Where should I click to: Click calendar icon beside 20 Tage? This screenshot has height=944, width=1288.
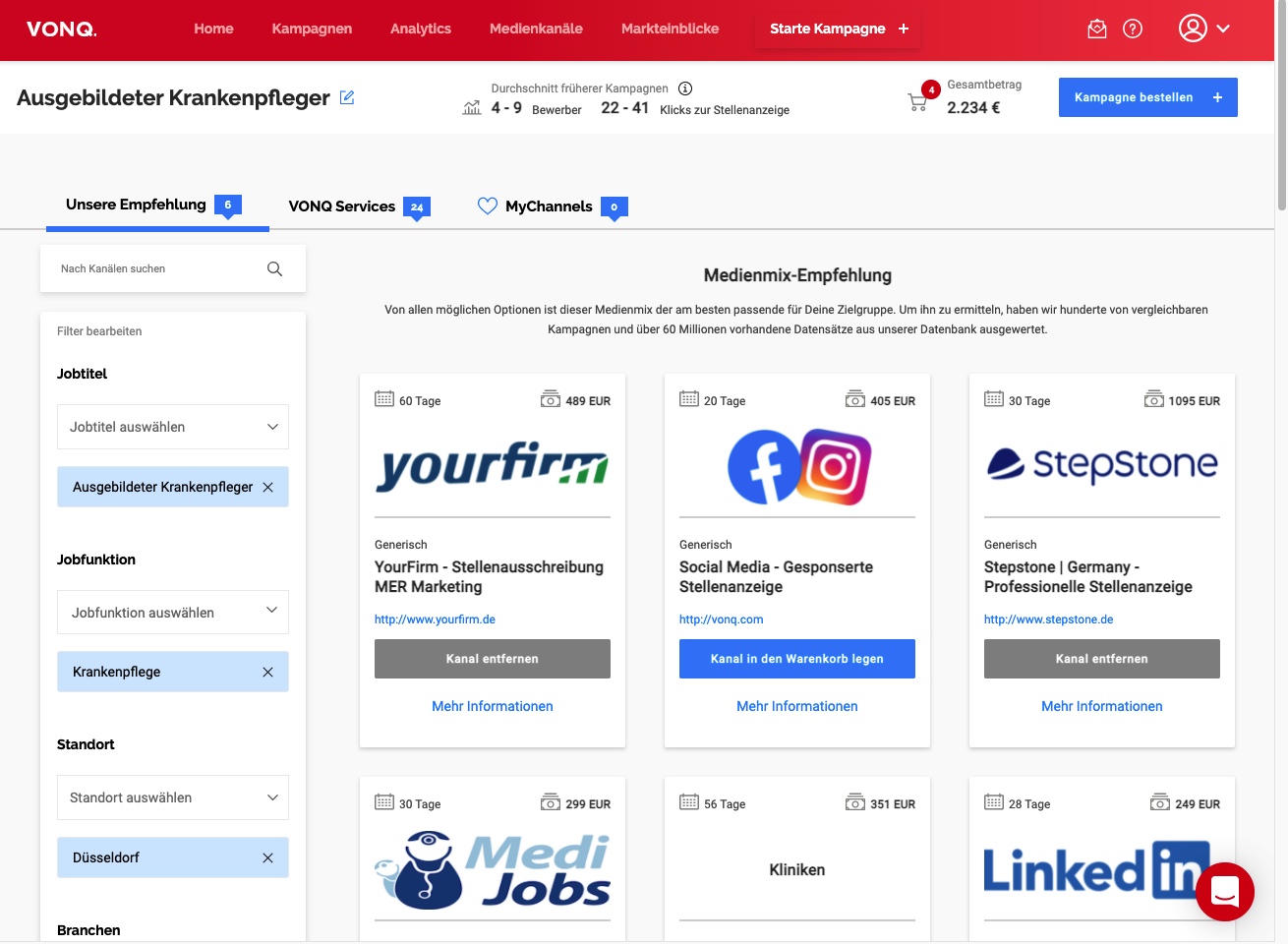689,399
